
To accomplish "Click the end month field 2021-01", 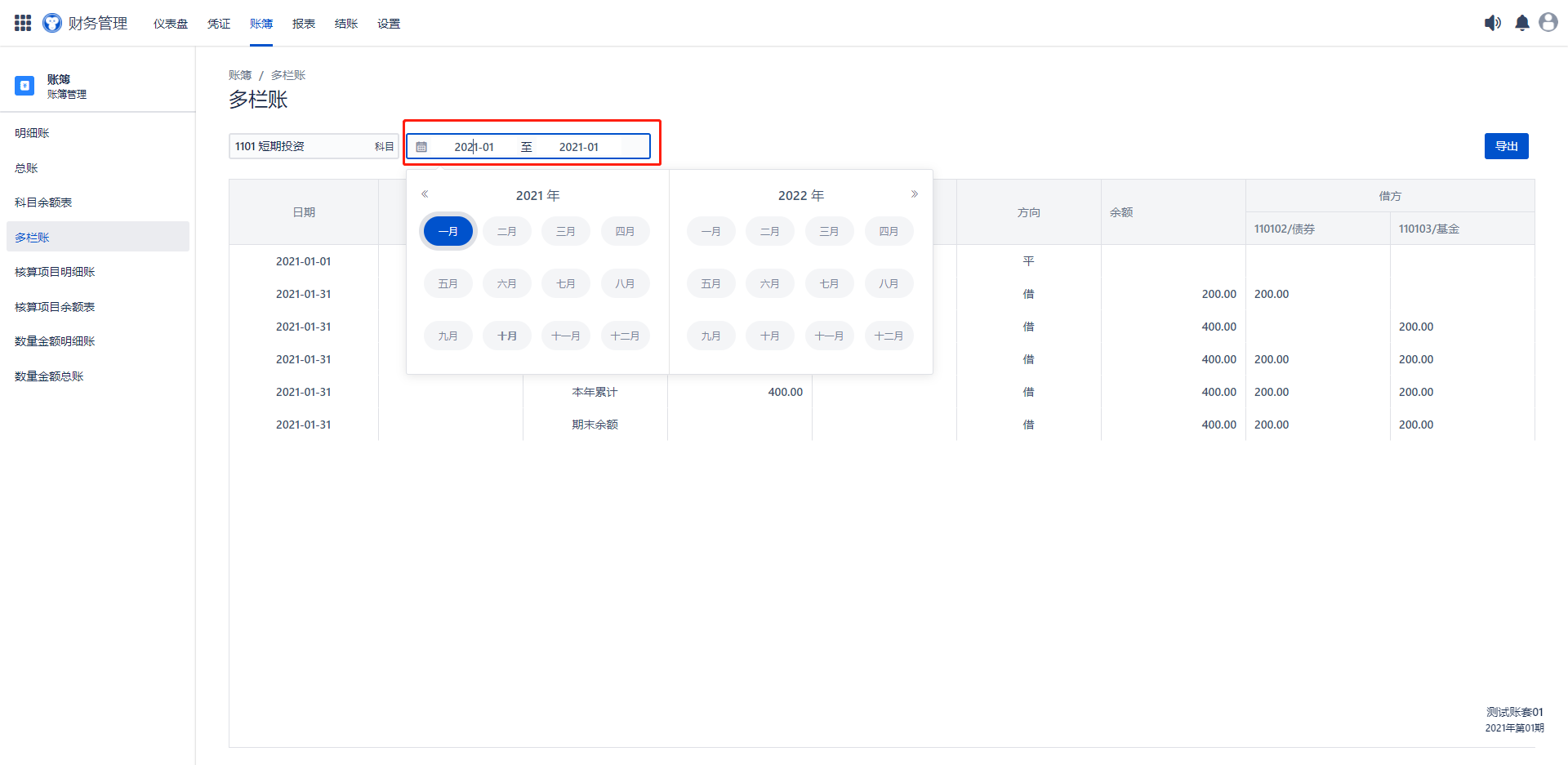I will 578,147.
